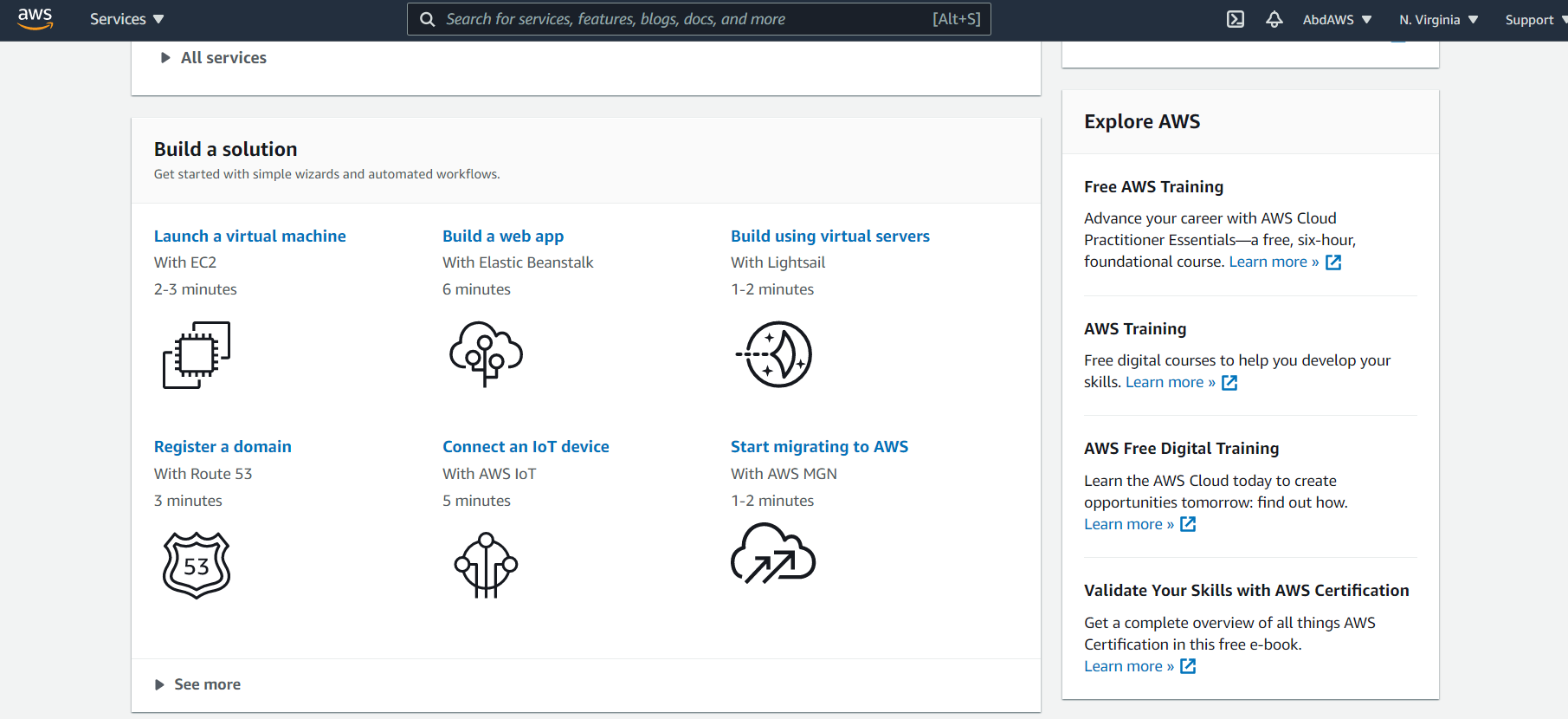Click the 'With Route 53' text
Screen dimensions: 1568x719
203,474
